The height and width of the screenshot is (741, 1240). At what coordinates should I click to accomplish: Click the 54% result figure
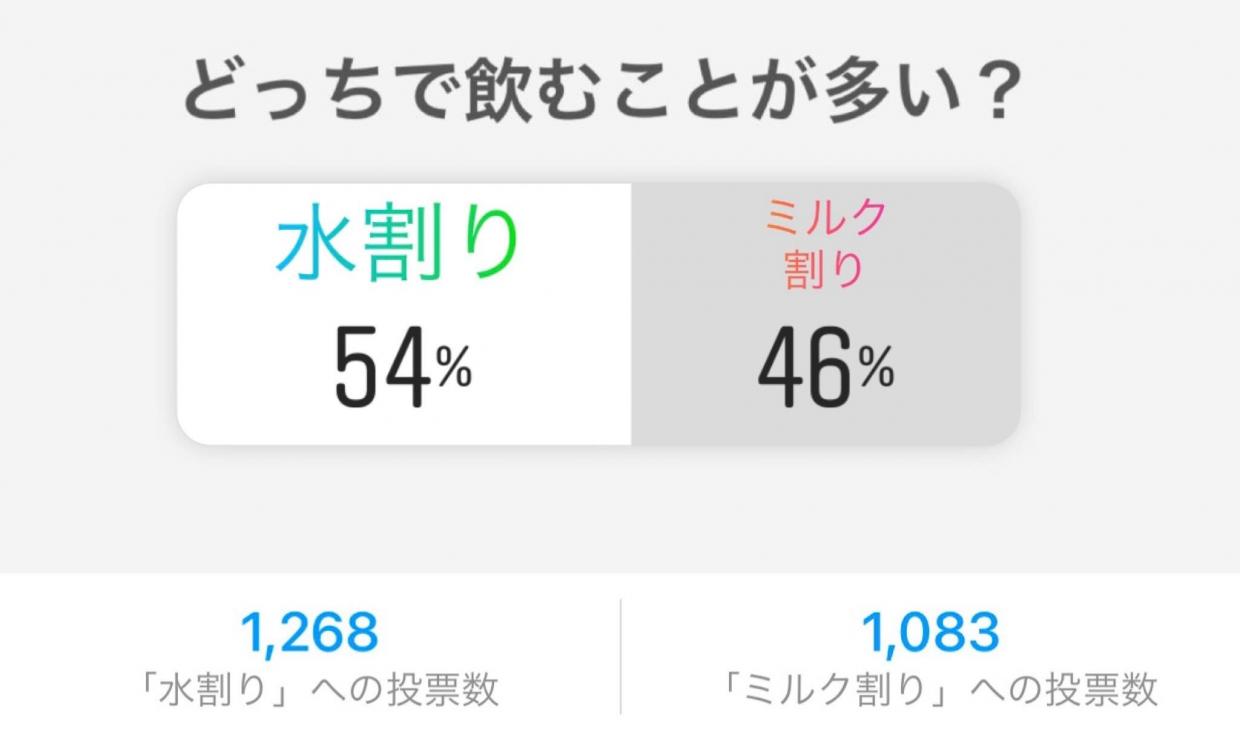(x=402, y=370)
